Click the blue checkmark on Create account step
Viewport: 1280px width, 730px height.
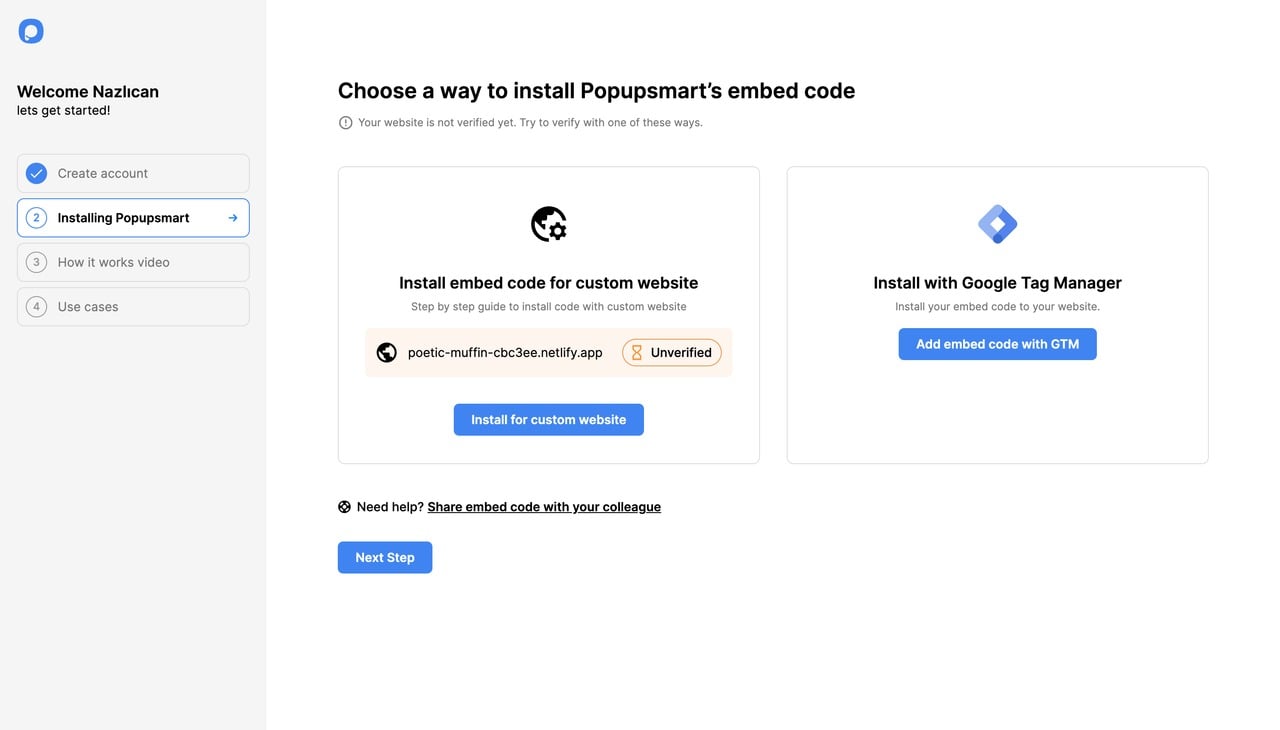click(36, 172)
